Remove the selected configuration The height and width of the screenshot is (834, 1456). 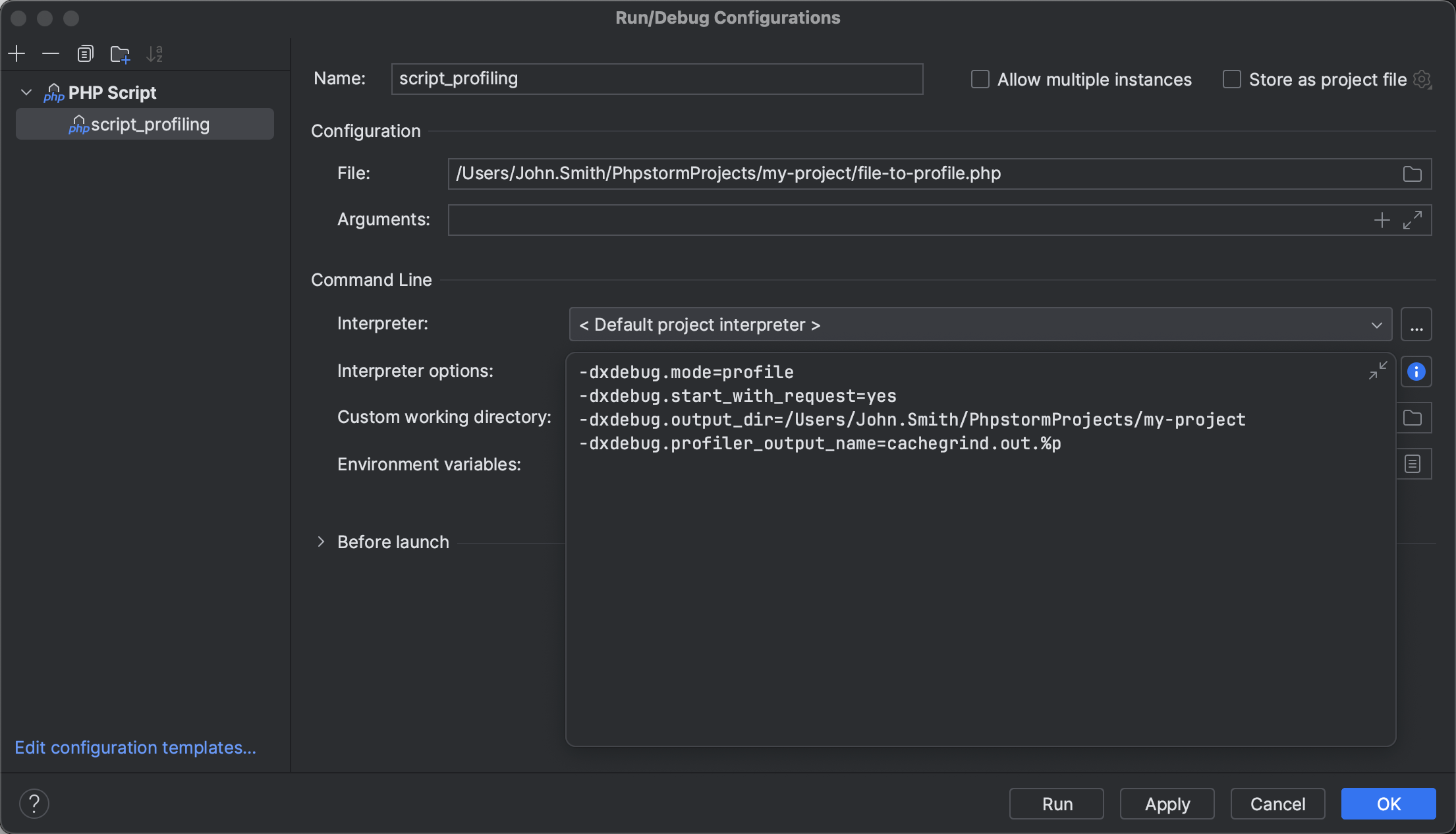51,53
